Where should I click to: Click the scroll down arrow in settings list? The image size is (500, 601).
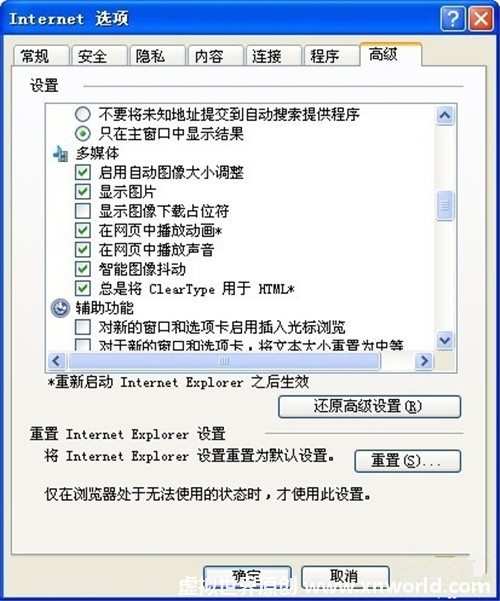pyautogui.click(x=445, y=340)
